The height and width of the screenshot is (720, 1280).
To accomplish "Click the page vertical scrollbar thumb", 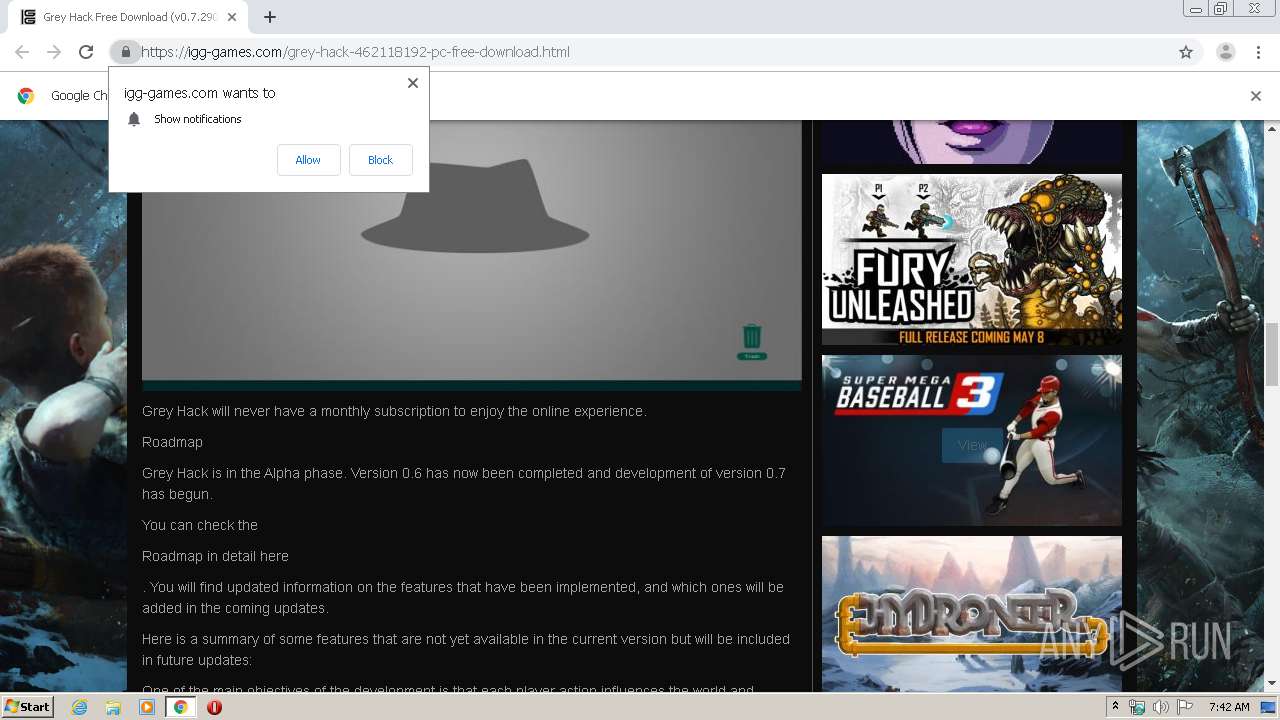I will pyautogui.click(x=1272, y=354).
